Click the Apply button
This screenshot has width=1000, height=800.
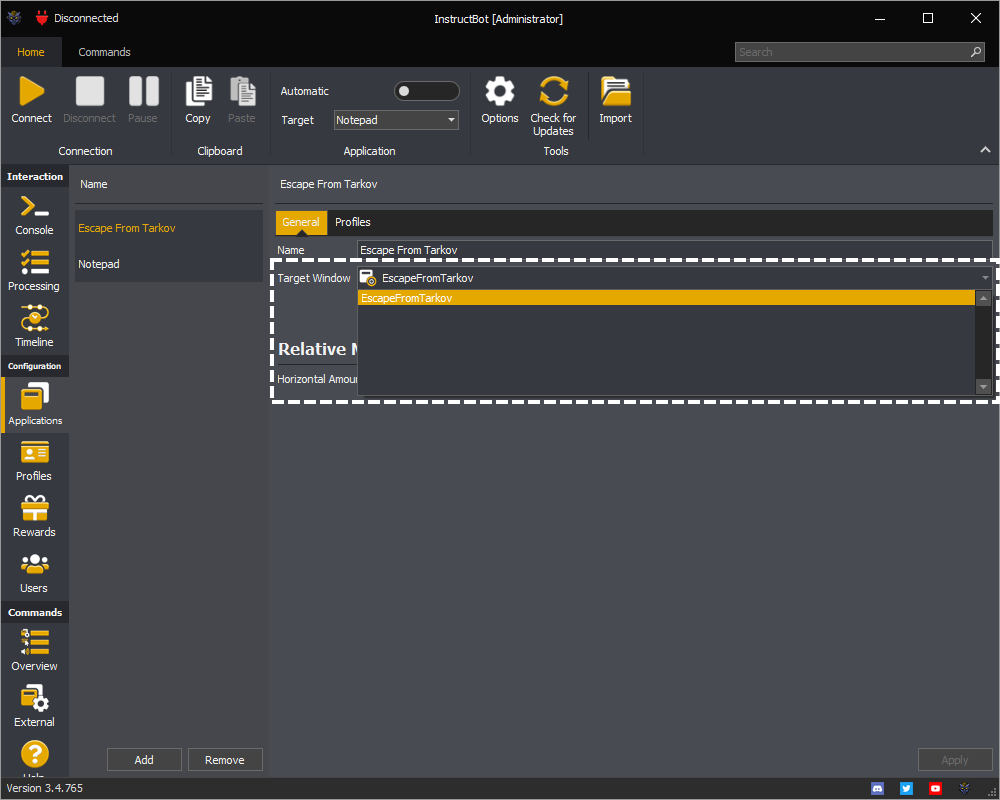point(955,760)
